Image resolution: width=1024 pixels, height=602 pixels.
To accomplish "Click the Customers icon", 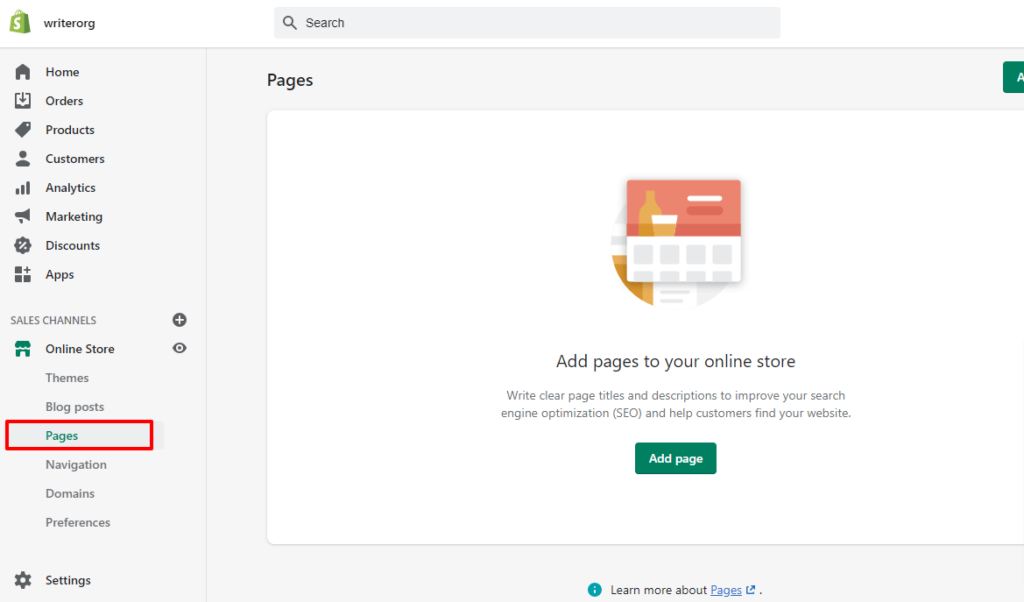I will pos(23,158).
